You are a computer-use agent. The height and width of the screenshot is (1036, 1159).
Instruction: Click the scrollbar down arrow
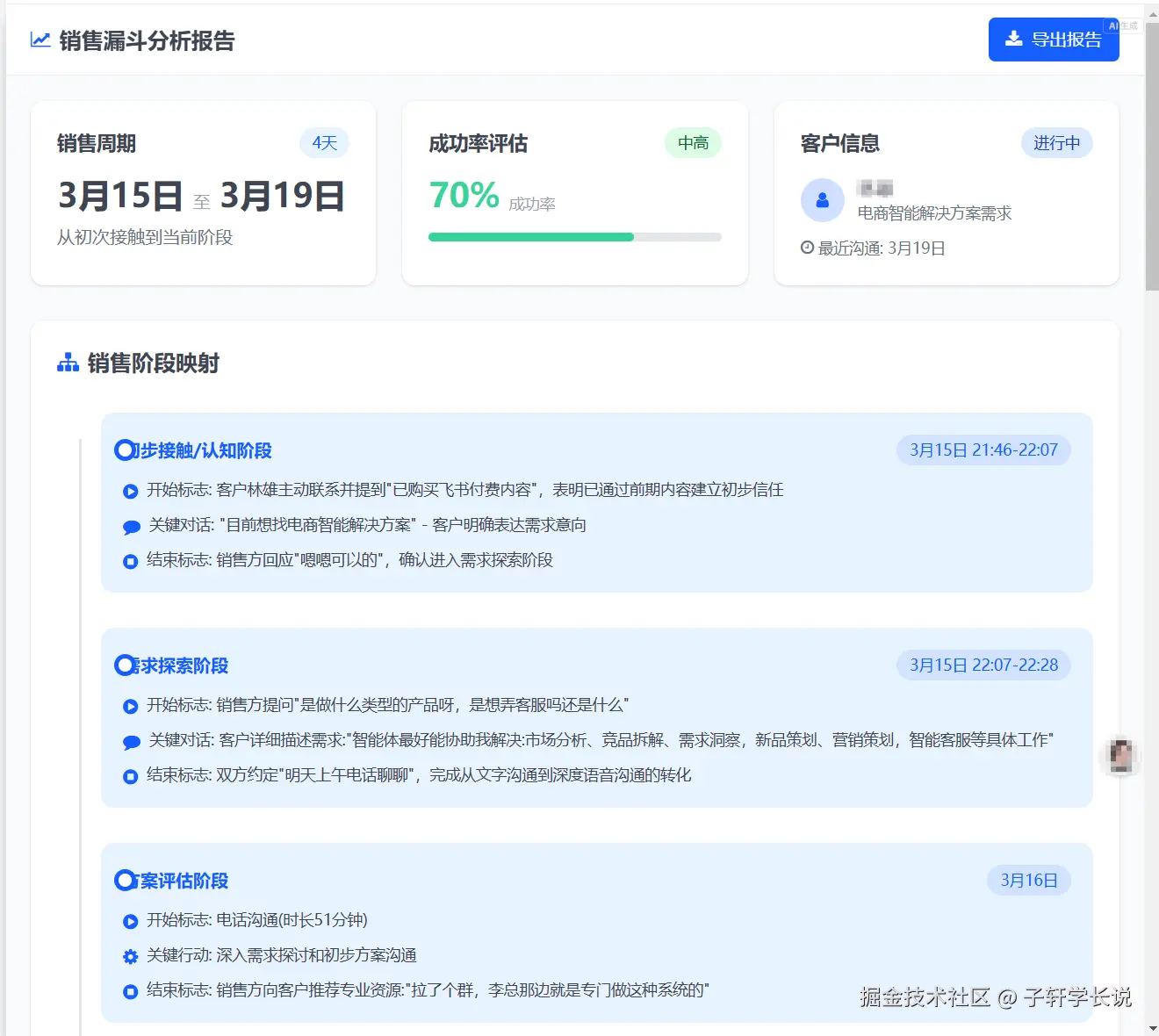pos(1152,1028)
